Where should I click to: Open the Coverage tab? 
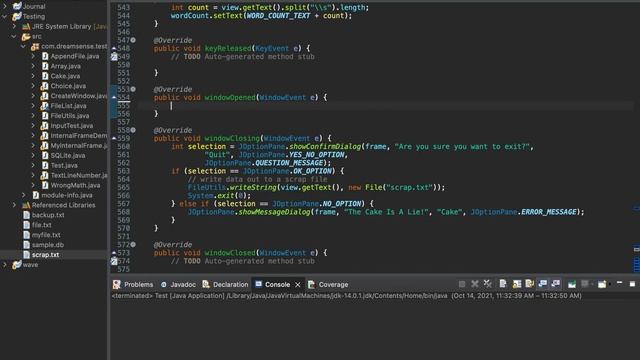point(328,284)
